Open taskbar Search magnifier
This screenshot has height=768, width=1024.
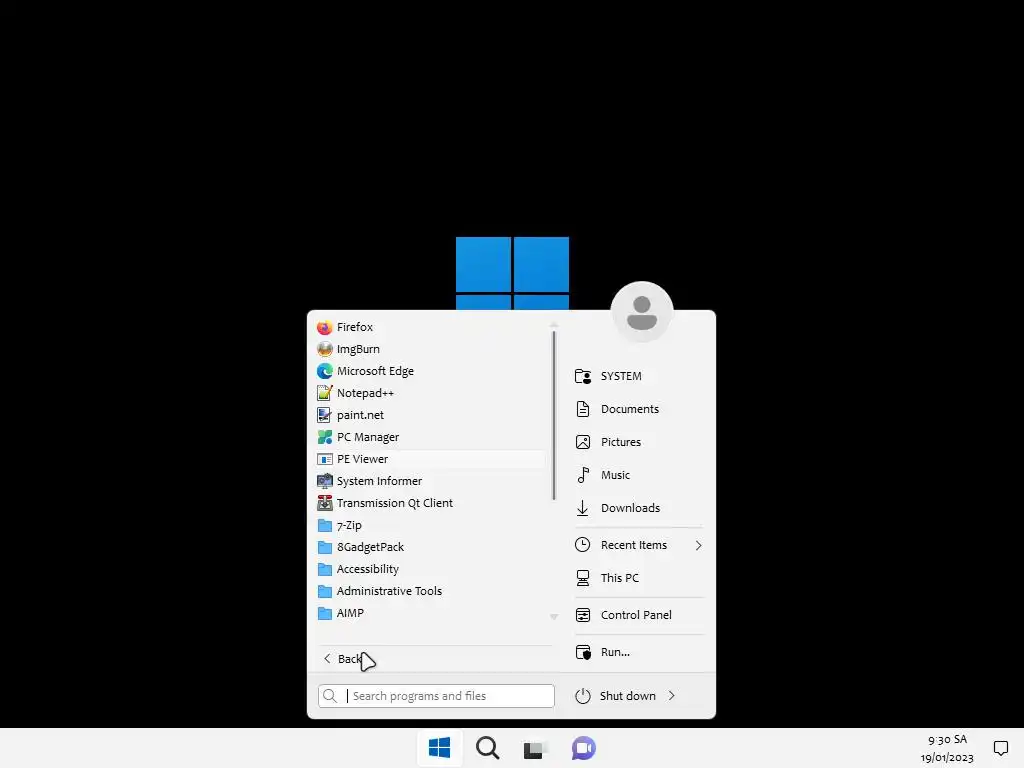coord(487,748)
